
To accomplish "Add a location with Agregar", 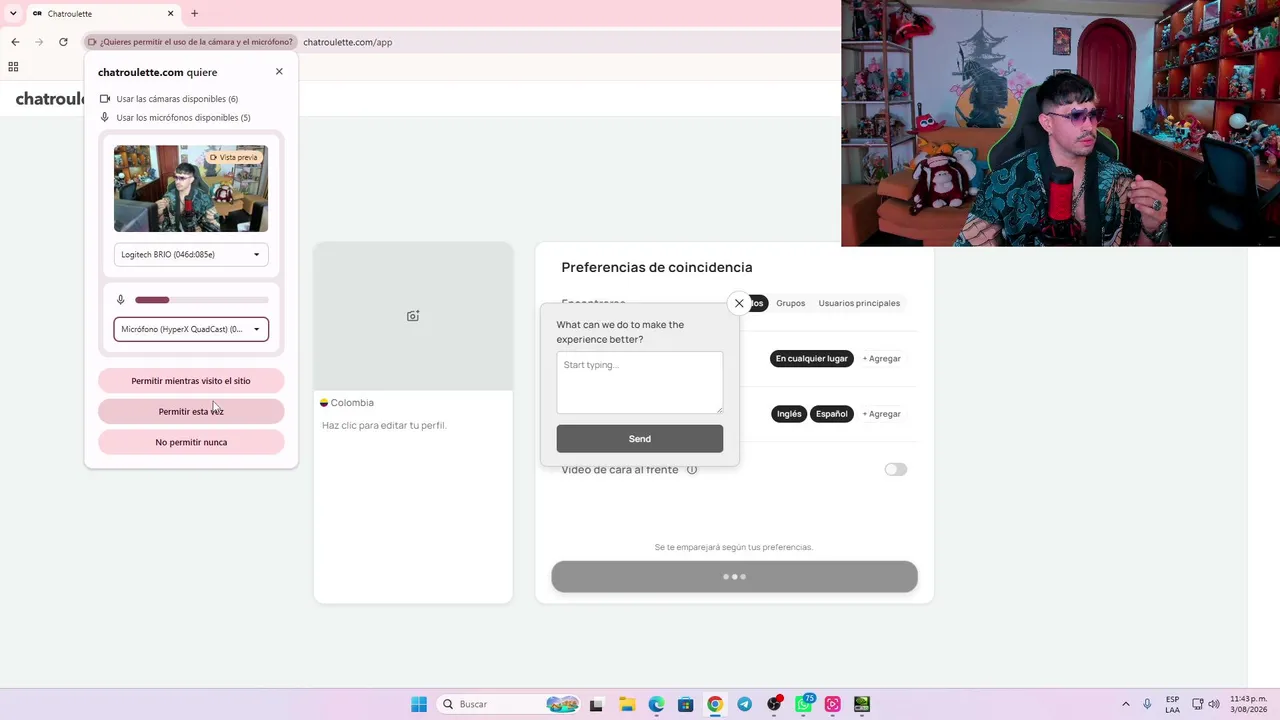I will click(881, 359).
